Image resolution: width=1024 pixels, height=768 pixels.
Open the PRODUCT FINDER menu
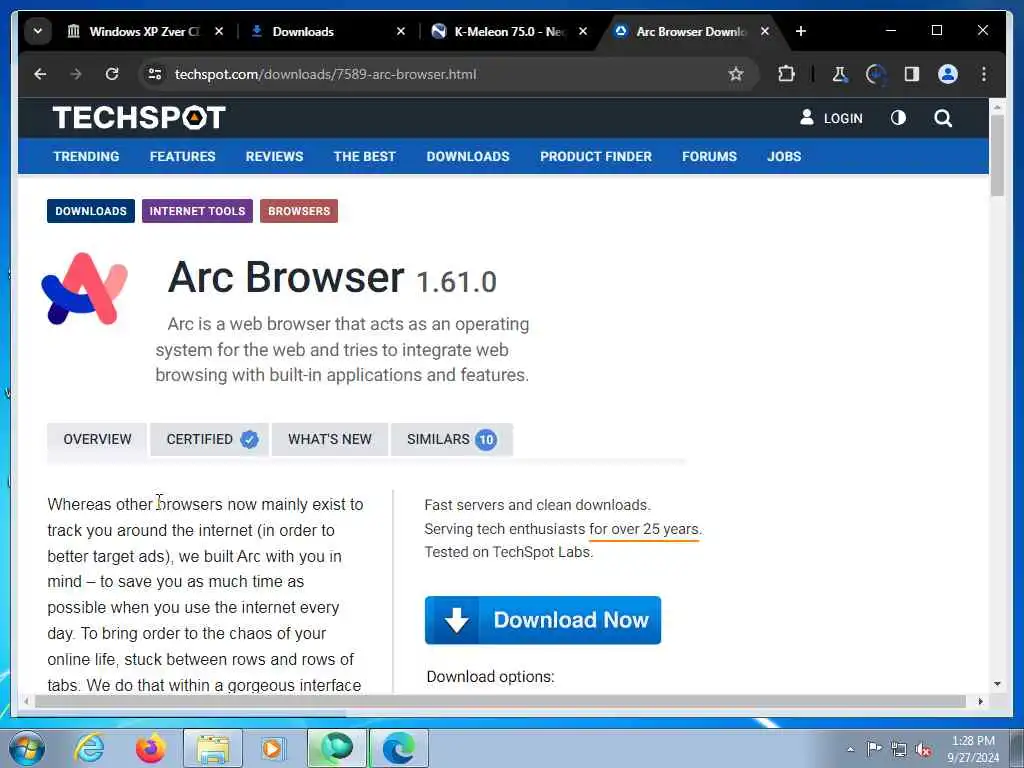point(596,157)
